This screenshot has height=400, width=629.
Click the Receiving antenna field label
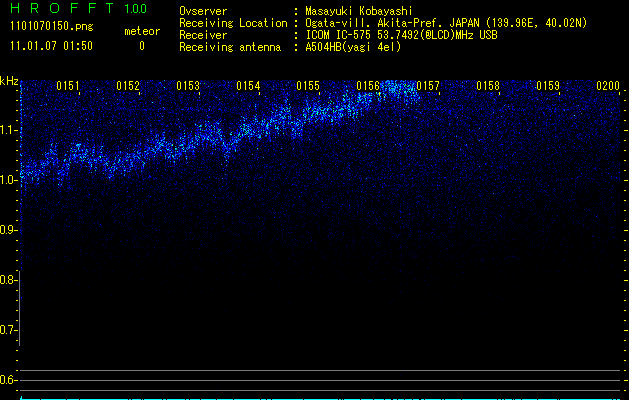[x=230, y=47]
